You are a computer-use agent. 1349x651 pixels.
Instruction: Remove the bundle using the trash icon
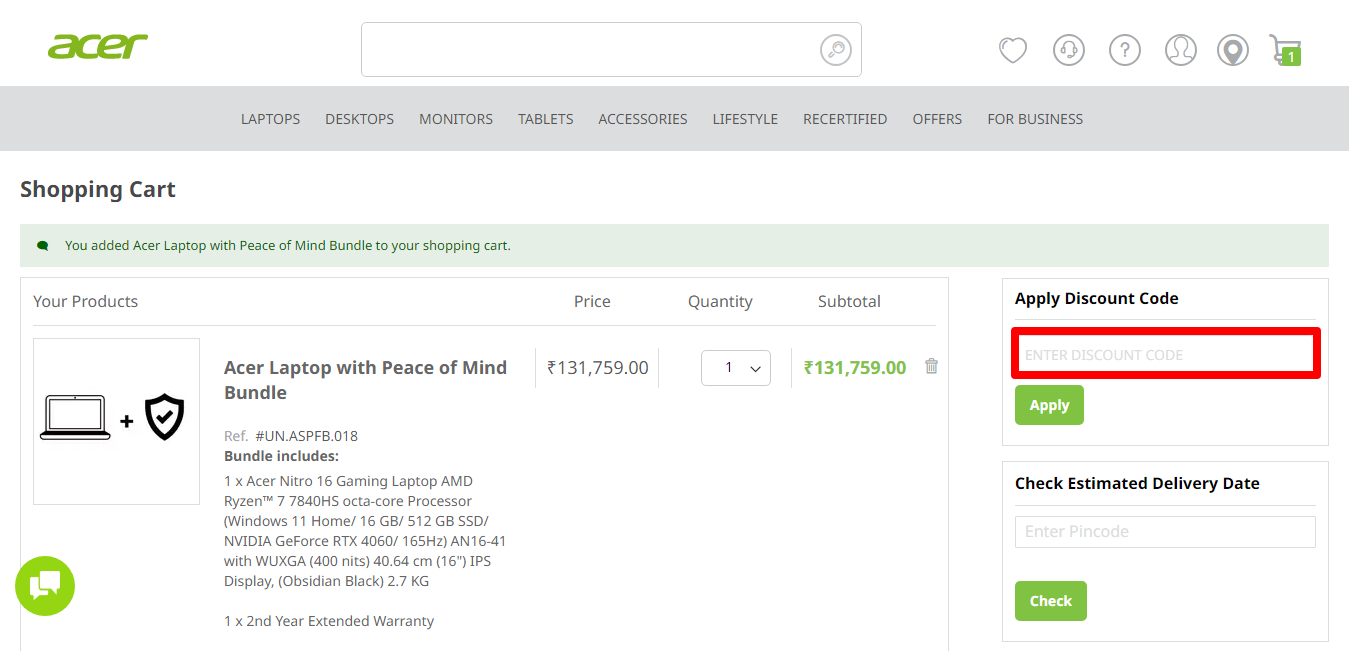[x=931, y=366]
